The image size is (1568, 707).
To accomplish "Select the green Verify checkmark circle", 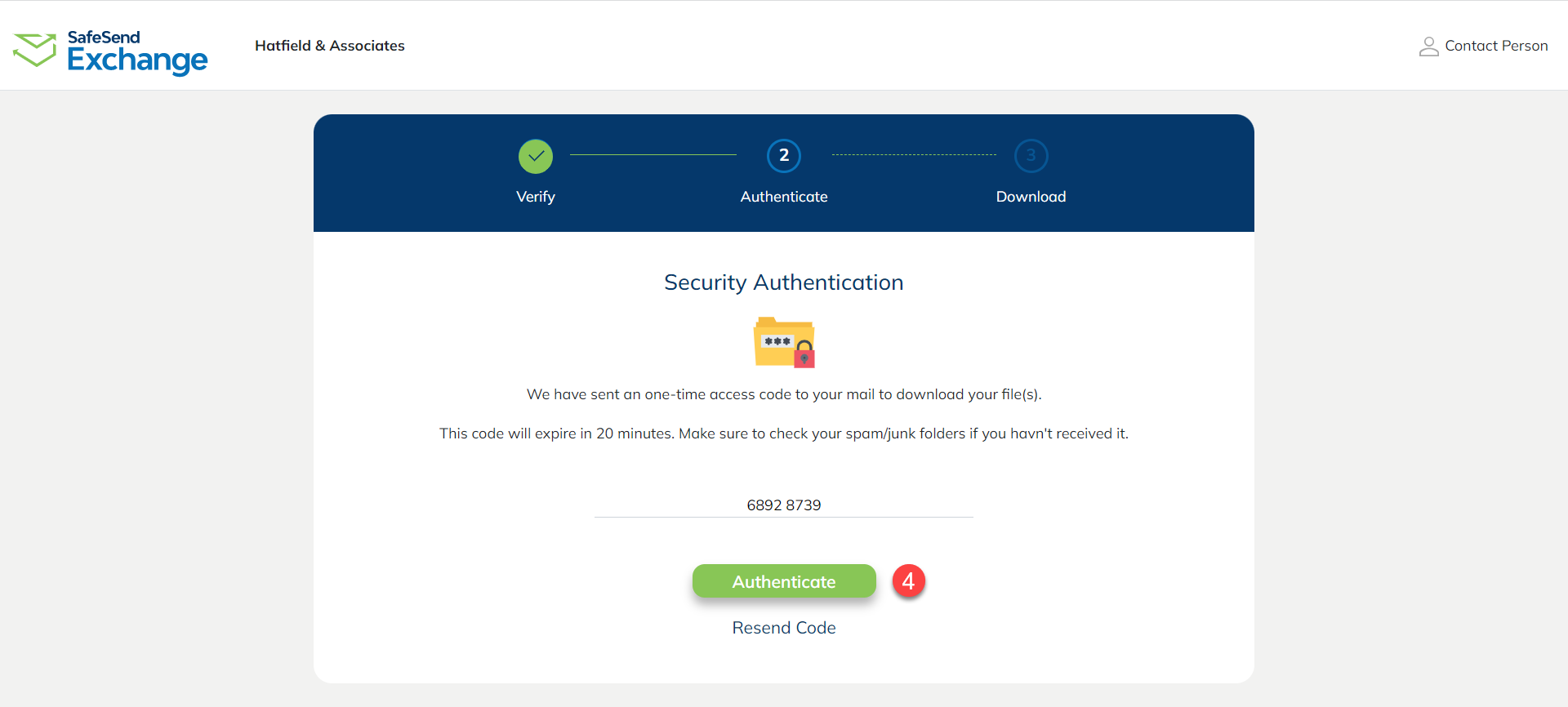I will click(535, 156).
